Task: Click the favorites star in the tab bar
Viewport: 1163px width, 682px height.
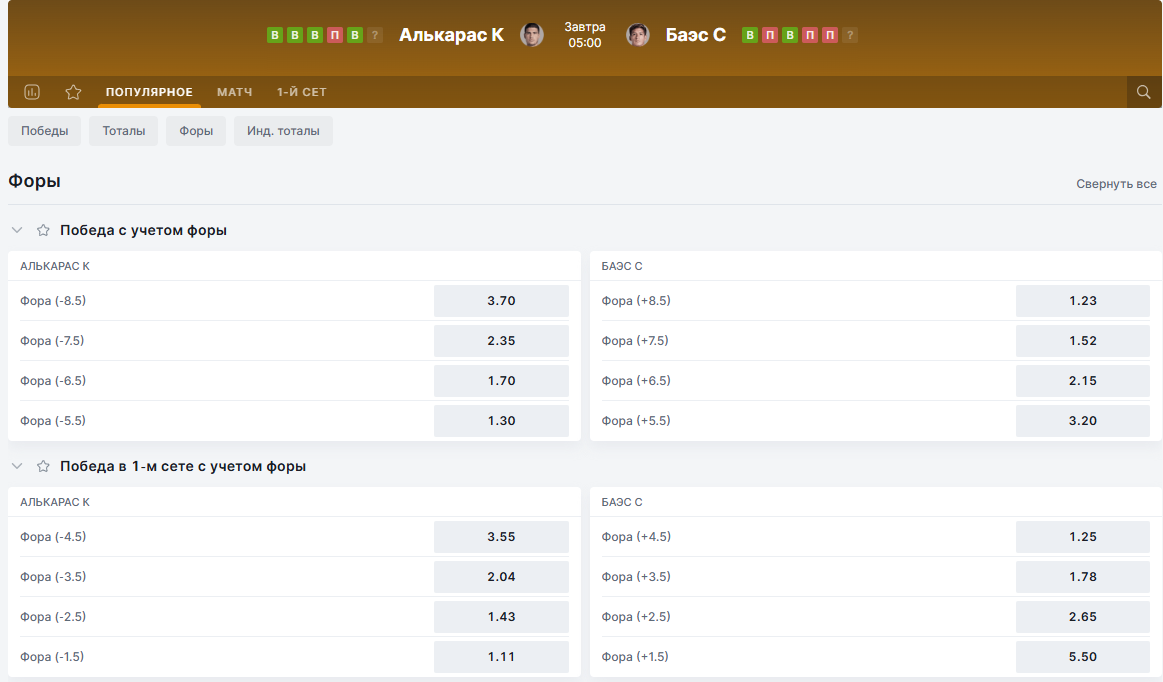Action: pyautogui.click(x=73, y=92)
